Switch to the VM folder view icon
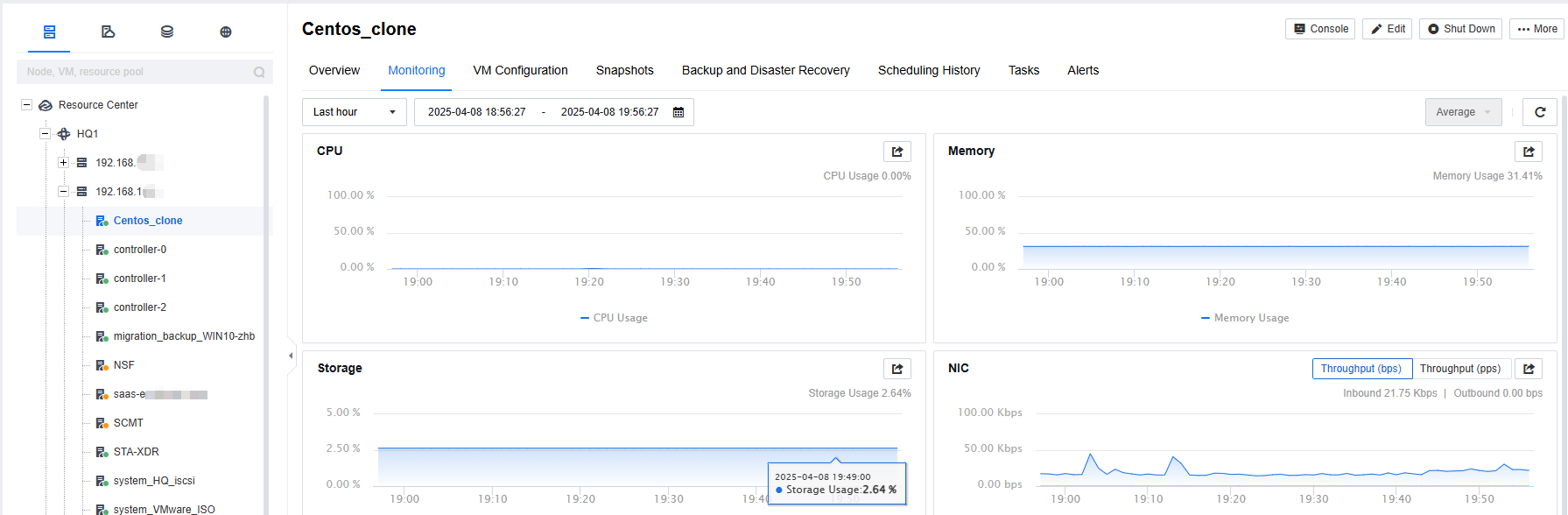Image resolution: width=1568 pixels, height=515 pixels. coord(108,32)
